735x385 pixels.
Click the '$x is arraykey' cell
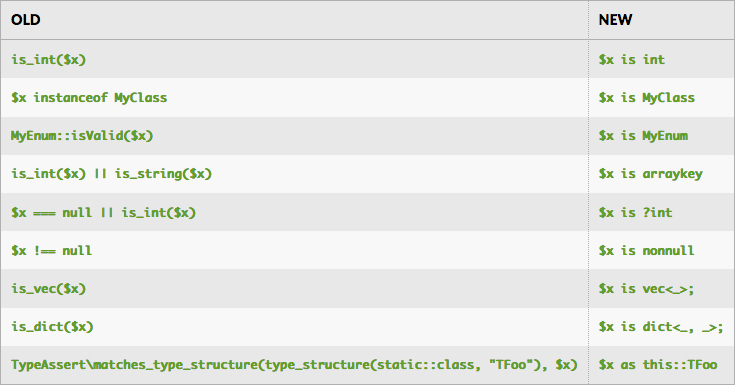[x=651, y=174]
